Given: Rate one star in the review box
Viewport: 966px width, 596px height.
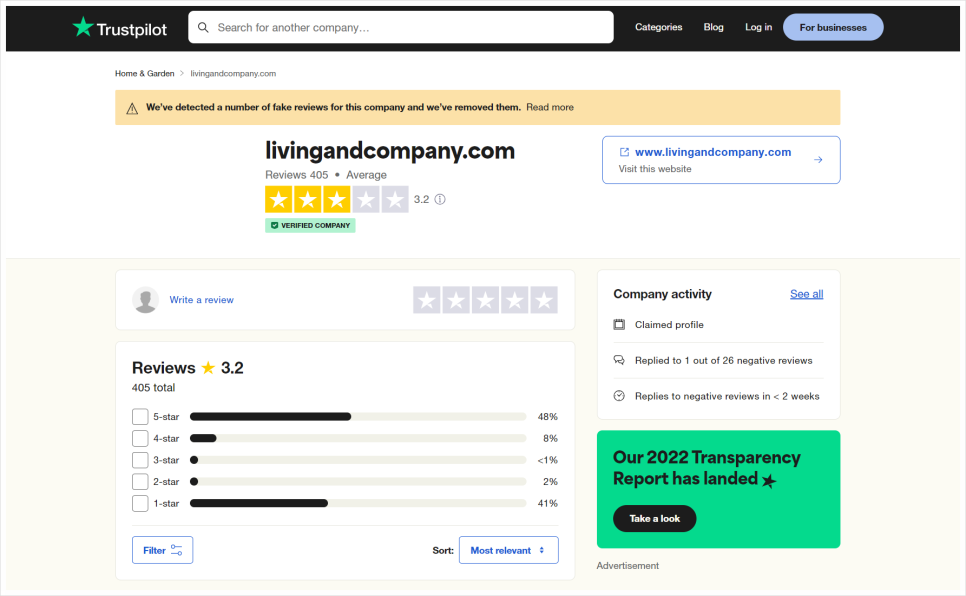Looking at the screenshot, I should pos(426,300).
